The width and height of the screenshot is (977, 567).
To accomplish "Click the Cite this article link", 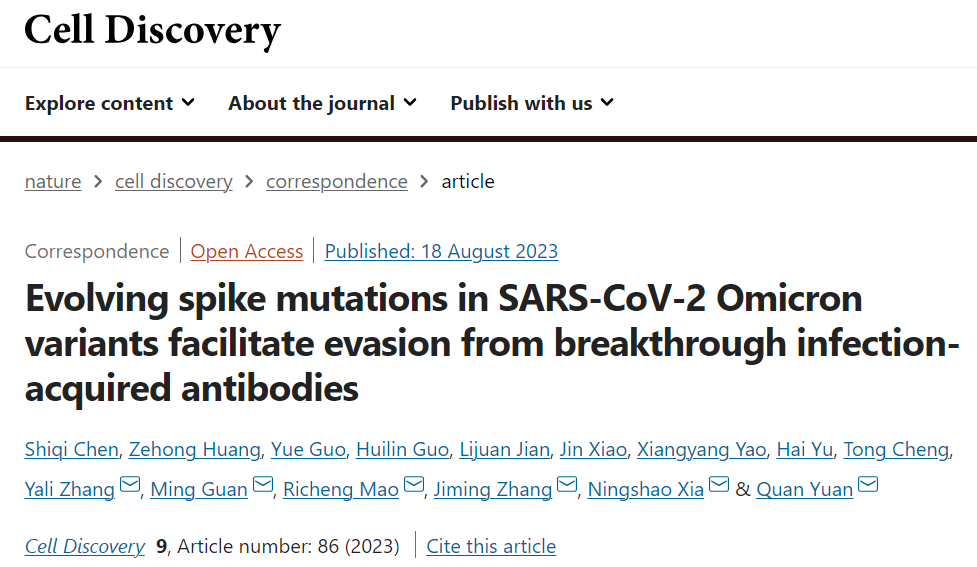I will tap(491, 546).
